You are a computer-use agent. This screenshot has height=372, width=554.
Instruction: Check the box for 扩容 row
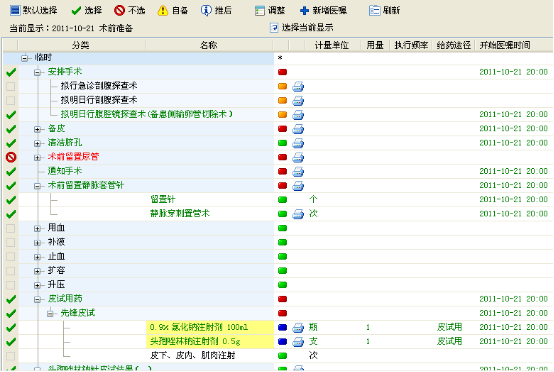pyautogui.click(x=11, y=271)
